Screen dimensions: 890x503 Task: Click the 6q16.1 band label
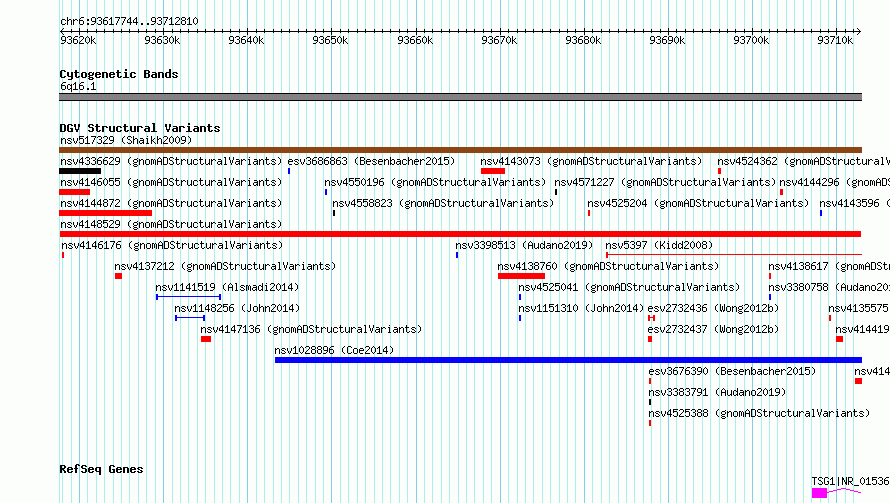[x=78, y=86]
